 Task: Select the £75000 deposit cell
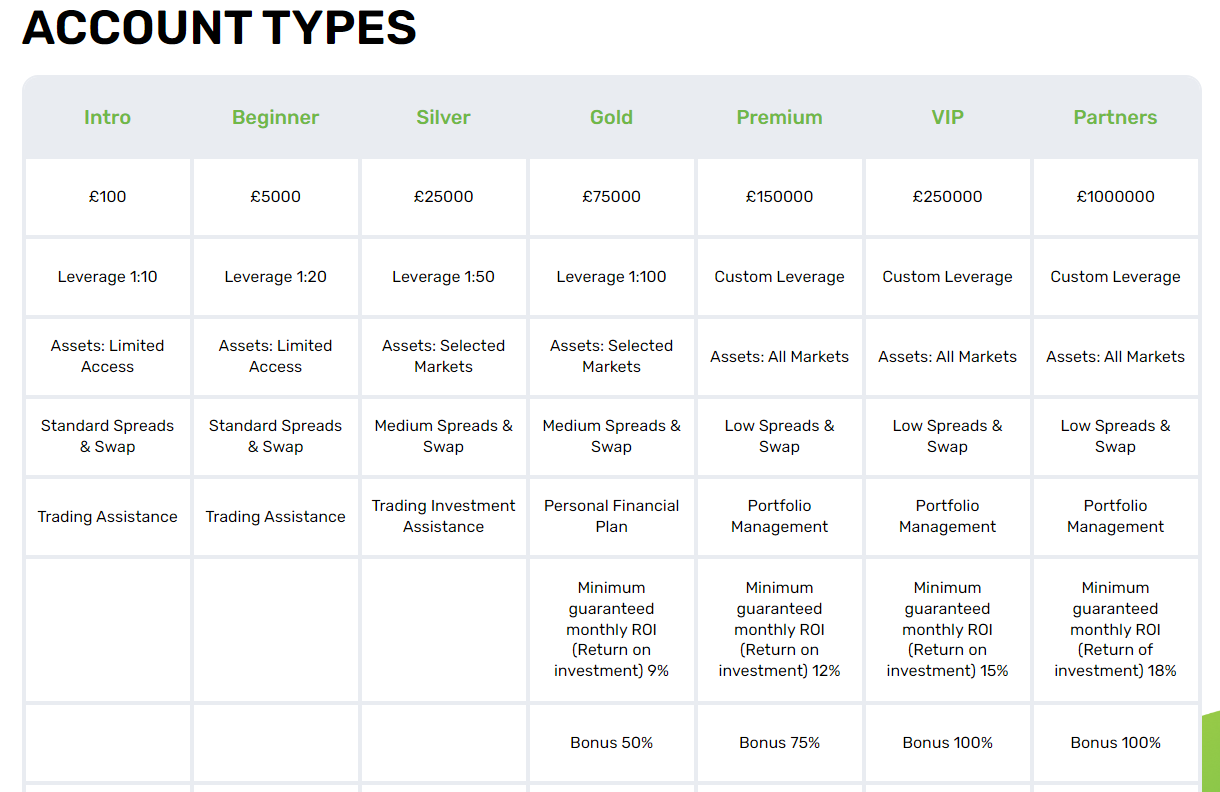[x=611, y=197]
